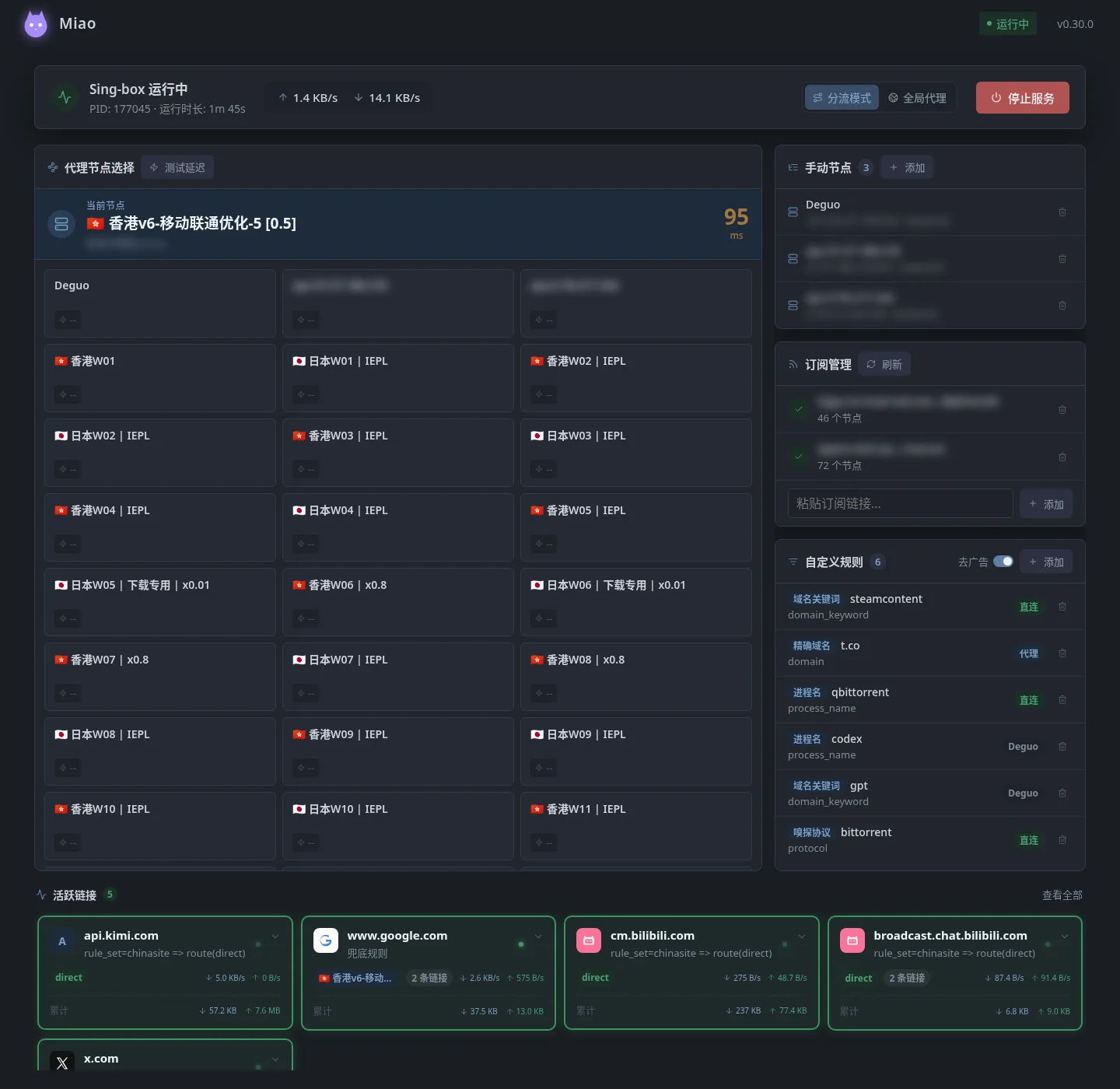
Task: Click the Deguo badge on codex rule
Action: (x=1023, y=747)
